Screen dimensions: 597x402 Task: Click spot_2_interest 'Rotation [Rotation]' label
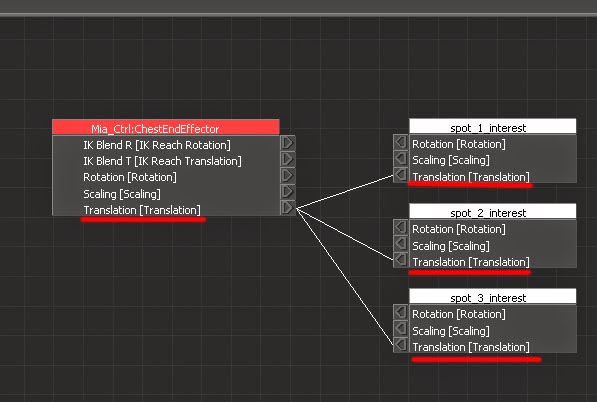459,229
